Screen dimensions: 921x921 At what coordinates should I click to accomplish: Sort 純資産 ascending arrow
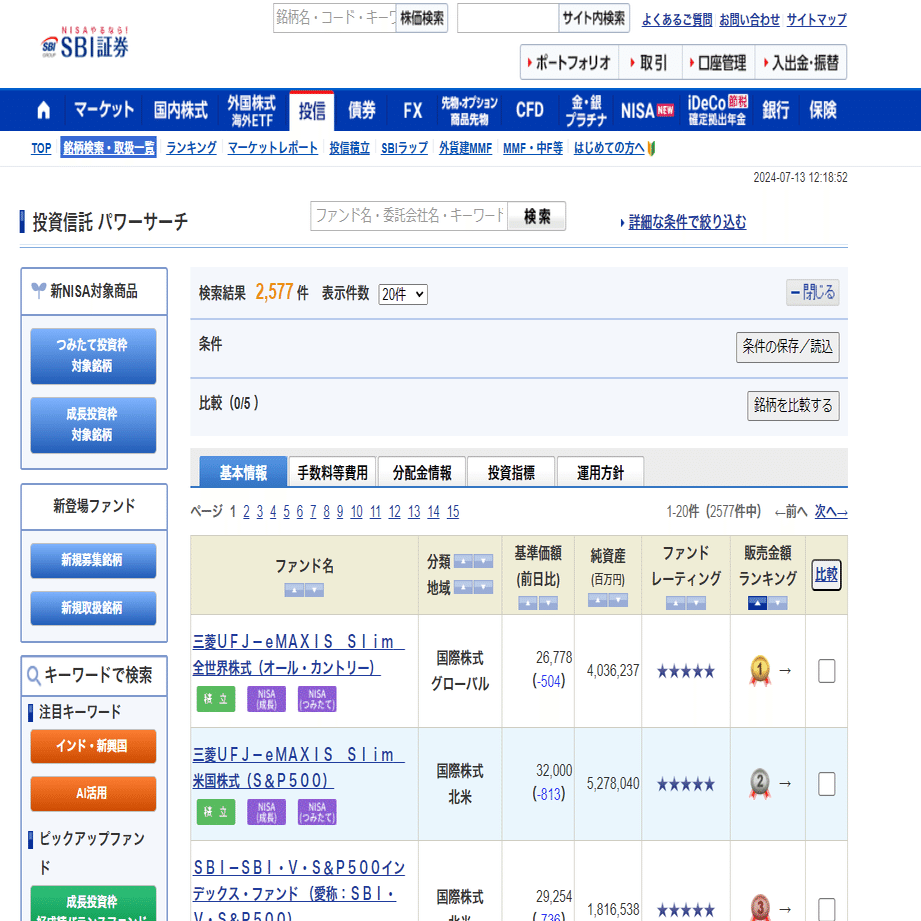597,600
